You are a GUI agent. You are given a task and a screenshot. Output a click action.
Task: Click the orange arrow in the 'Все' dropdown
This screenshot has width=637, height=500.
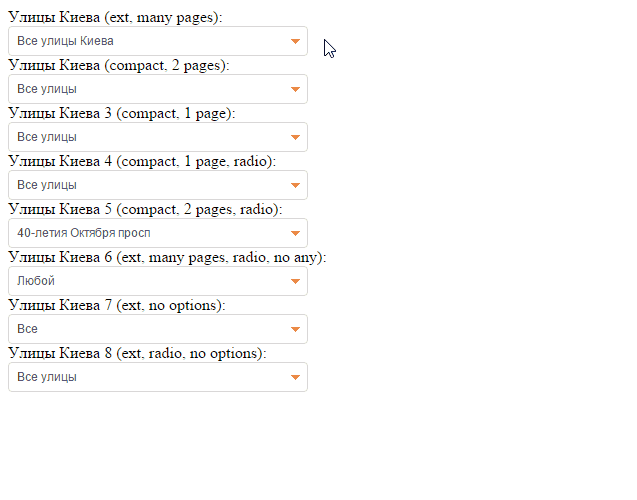[295, 329]
